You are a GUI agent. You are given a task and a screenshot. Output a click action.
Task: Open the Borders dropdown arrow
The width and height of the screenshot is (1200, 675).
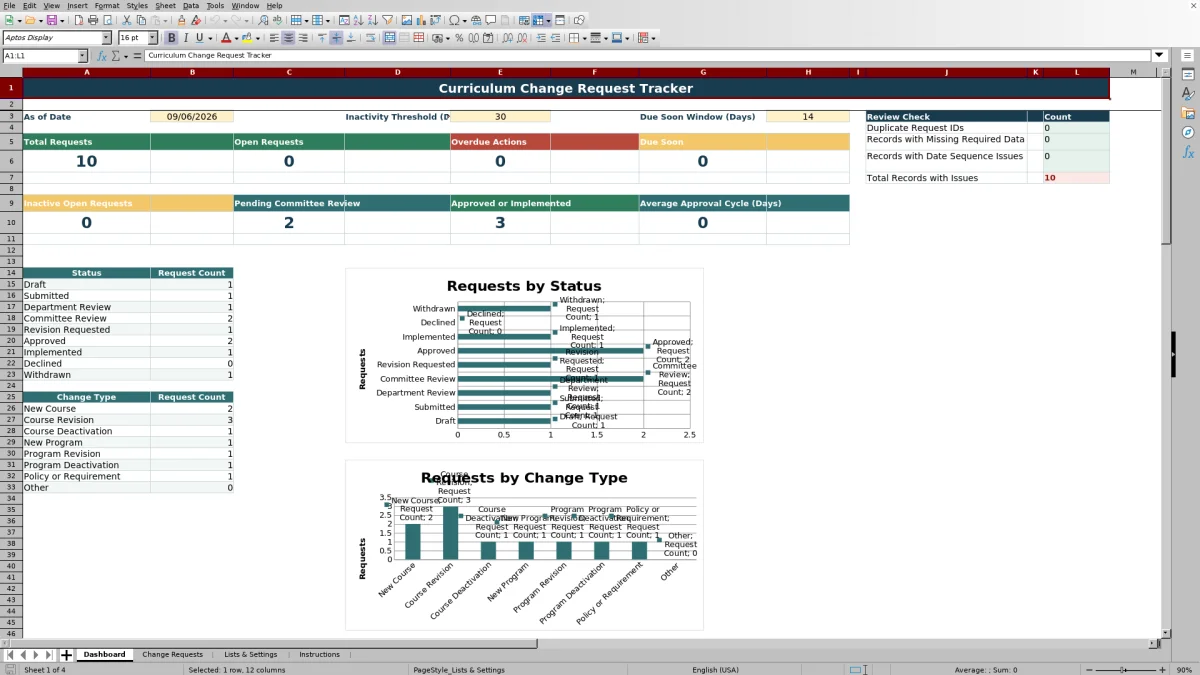[584, 38]
